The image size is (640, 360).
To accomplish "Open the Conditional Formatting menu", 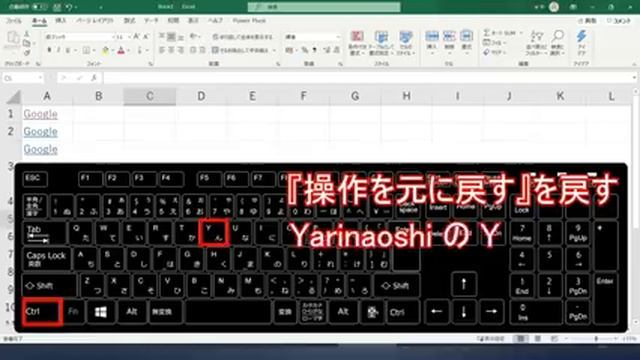I will (x=357, y=43).
